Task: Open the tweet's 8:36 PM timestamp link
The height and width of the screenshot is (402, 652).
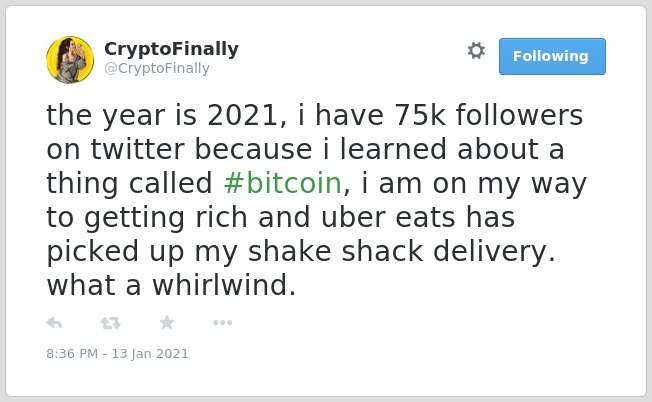Action: [72, 354]
